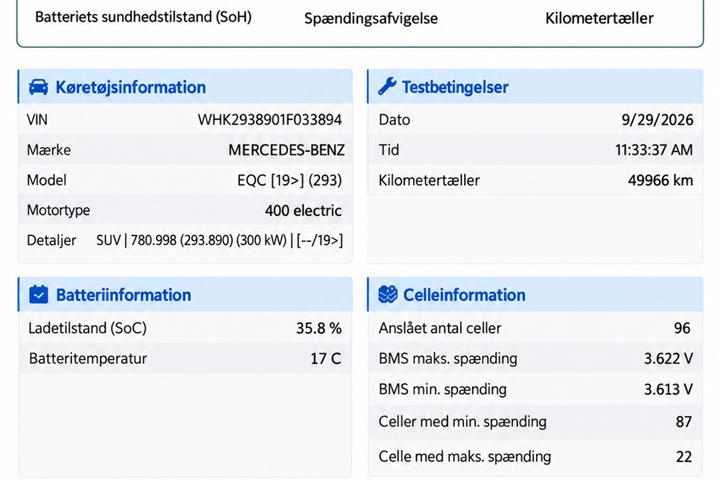Select BMS max voltage 3.622 V

coord(669,359)
